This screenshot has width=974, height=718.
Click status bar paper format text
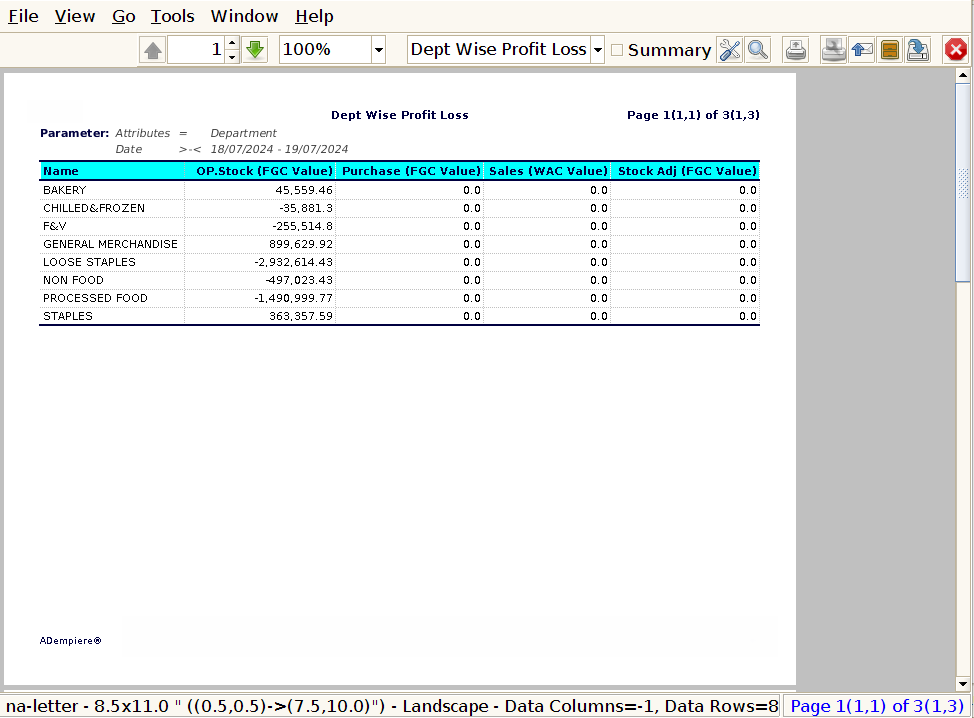[392, 706]
